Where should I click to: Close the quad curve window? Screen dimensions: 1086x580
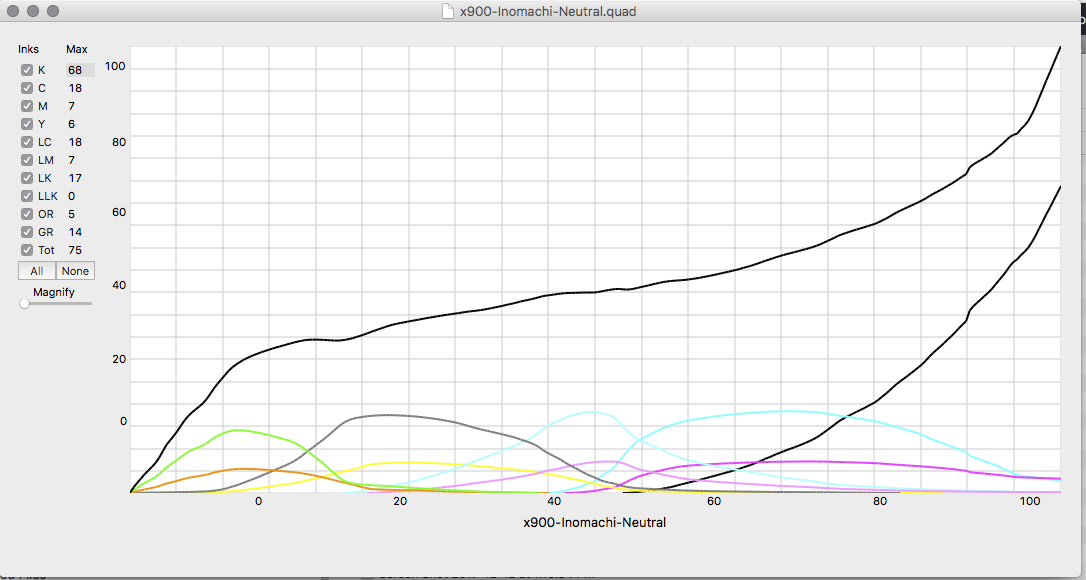pos(13,11)
